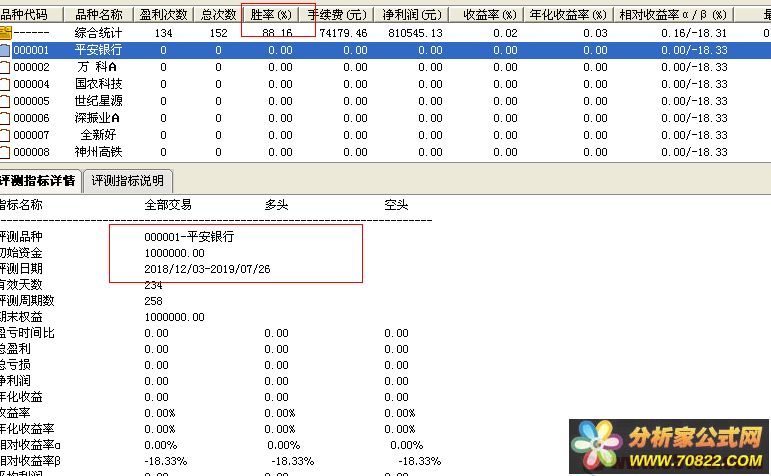771x476 pixels.
Task: Select the 深振业A row
Action: 386,118
